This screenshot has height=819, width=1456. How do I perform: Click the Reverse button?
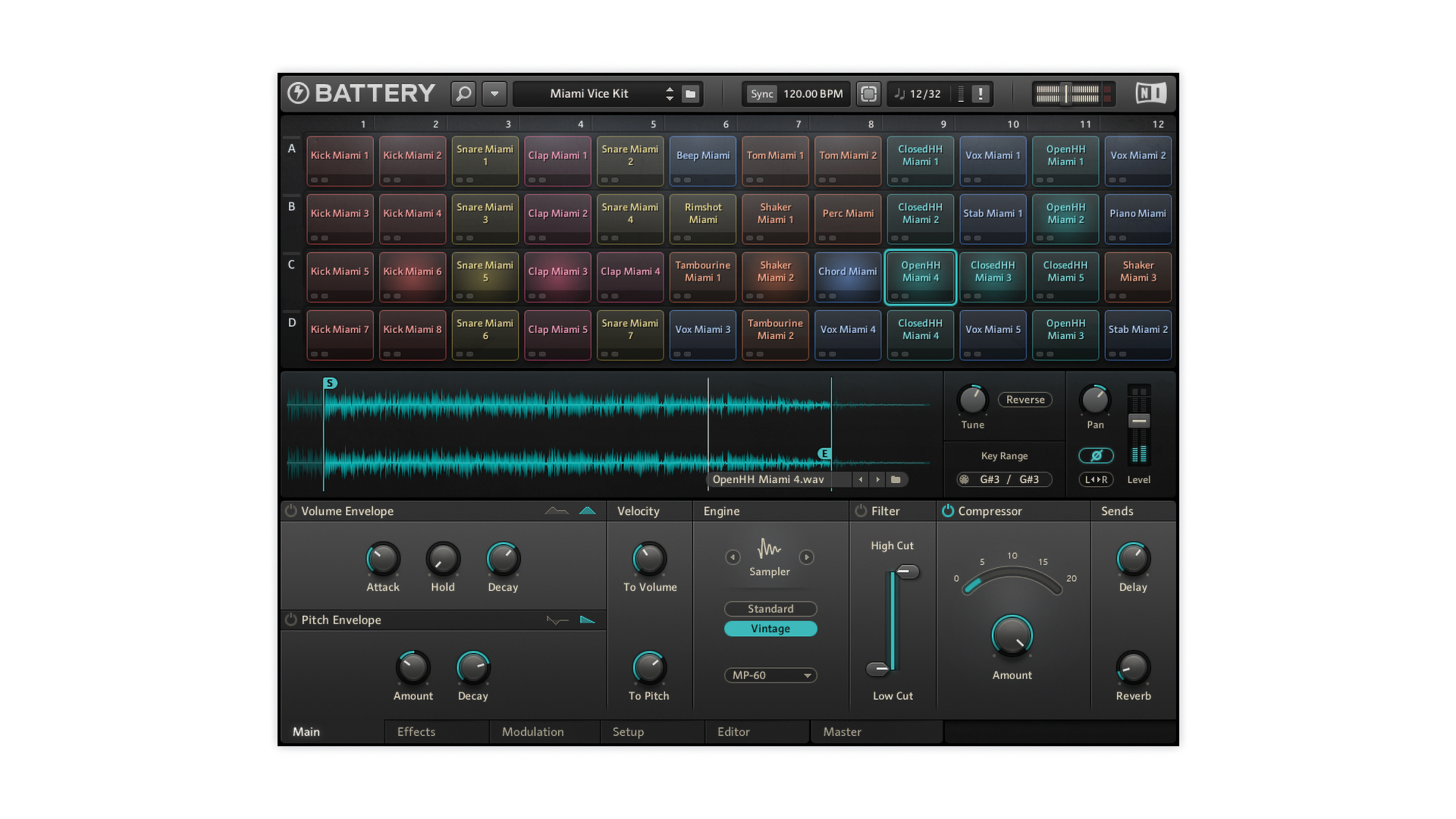pyautogui.click(x=1025, y=400)
